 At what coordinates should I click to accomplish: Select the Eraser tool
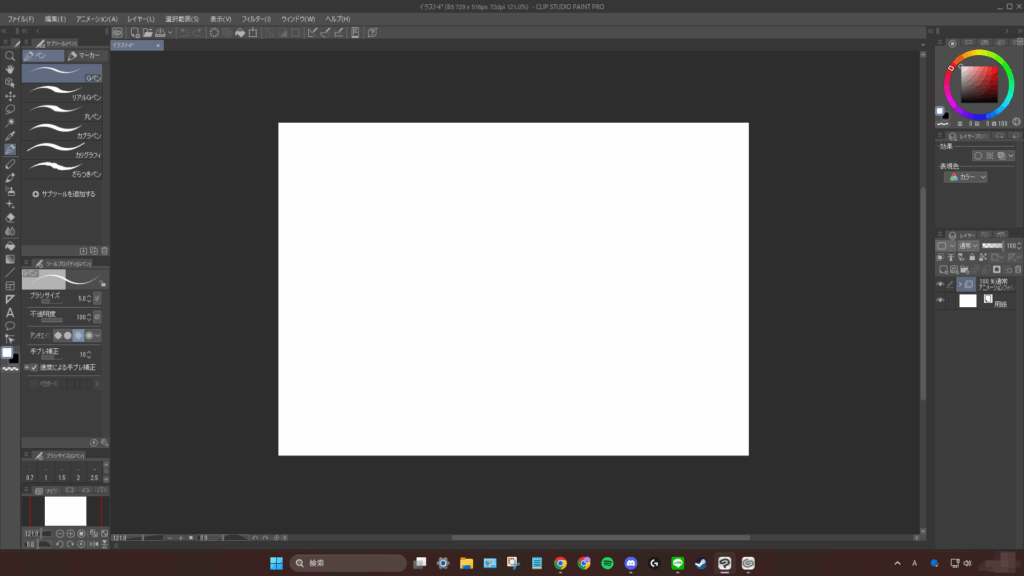coord(10,217)
